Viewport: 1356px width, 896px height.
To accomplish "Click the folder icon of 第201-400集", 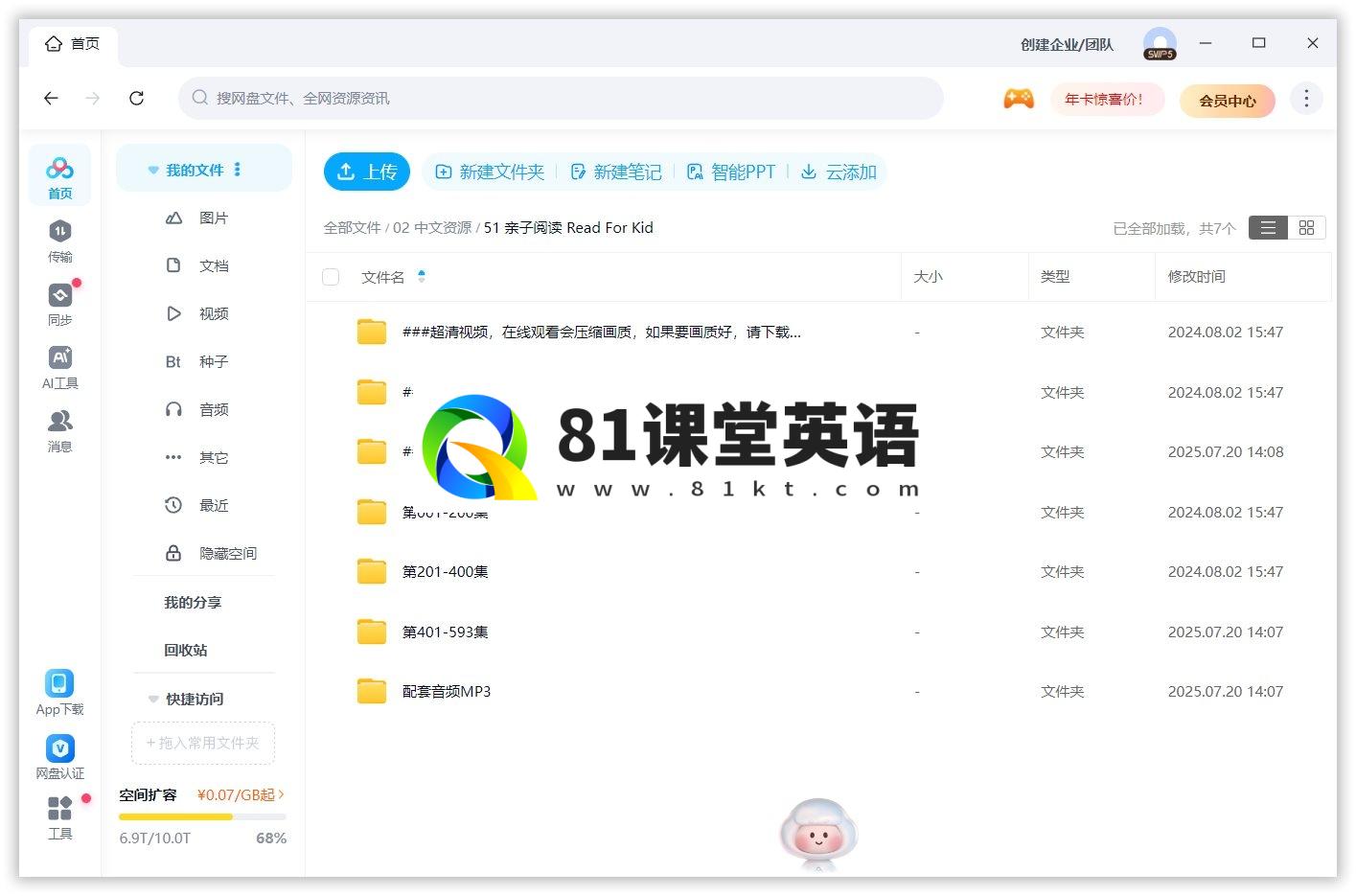I will pos(371,572).
